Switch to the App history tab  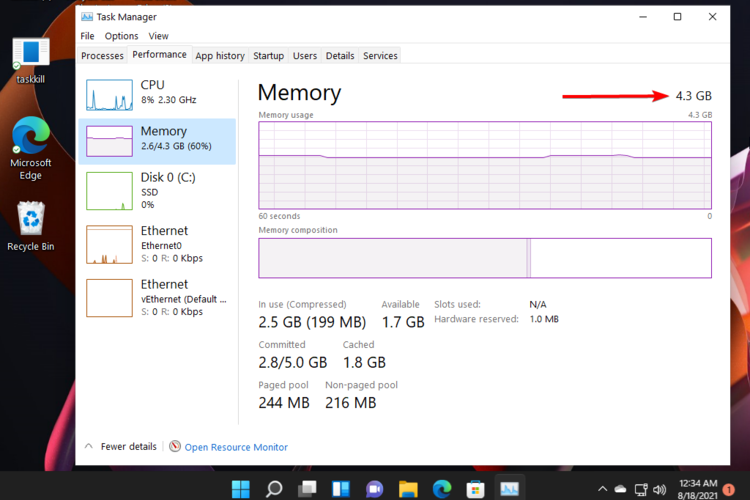(220, 56)
